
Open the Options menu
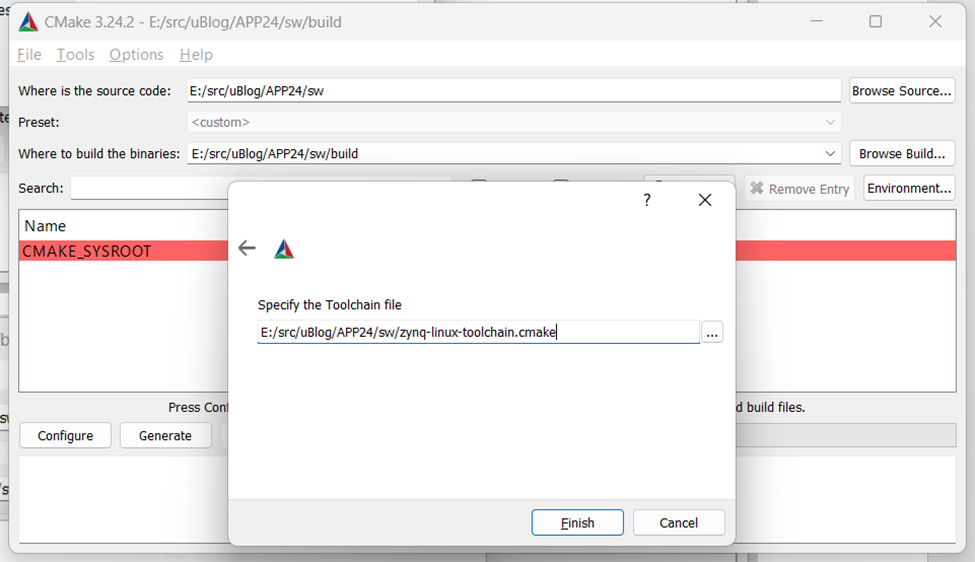(136, 55)
